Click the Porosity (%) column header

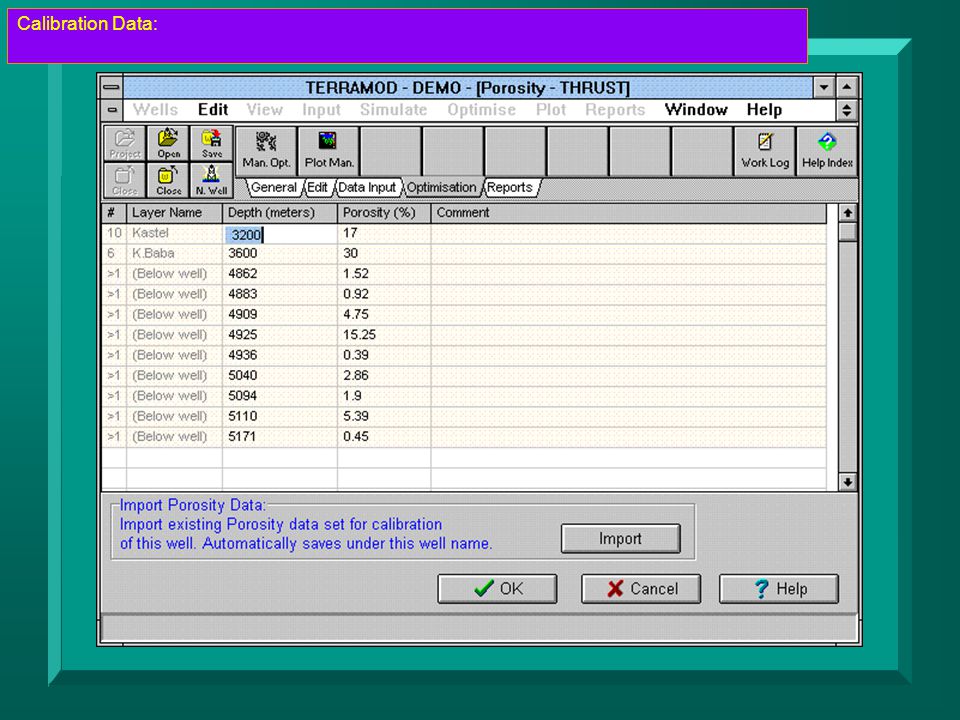click(384, 213)
